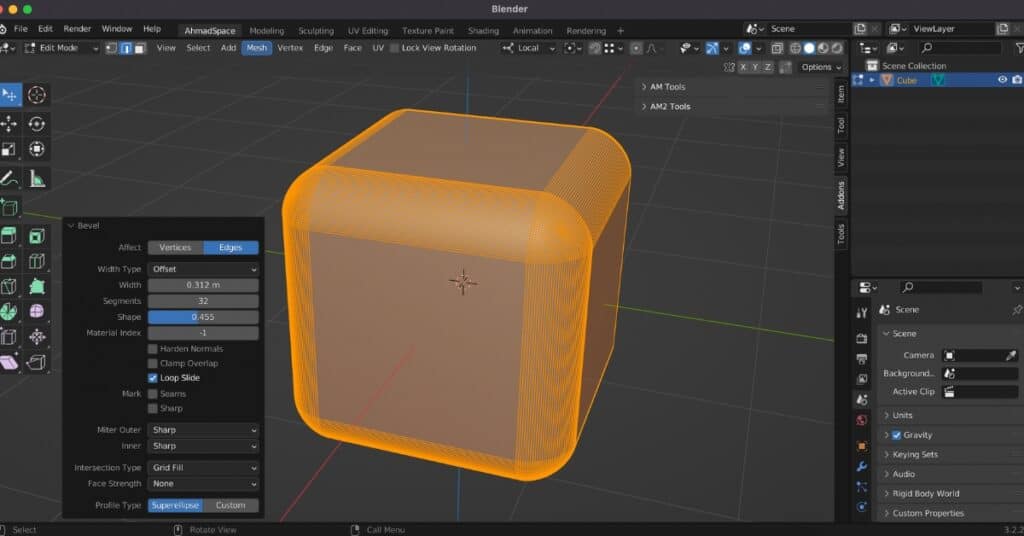Select the Move tool in the toolbar
This screenshot has width=1024, height=536.
pos(9,124)
